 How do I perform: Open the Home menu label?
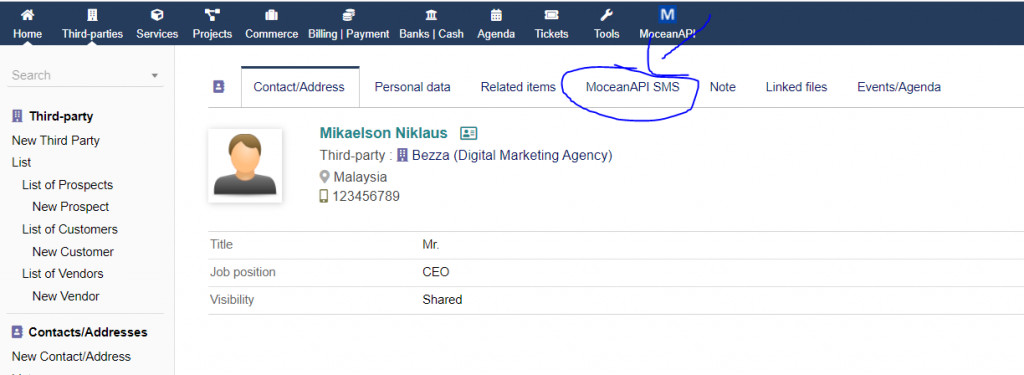pyautogui.click(x=27, y=34)
